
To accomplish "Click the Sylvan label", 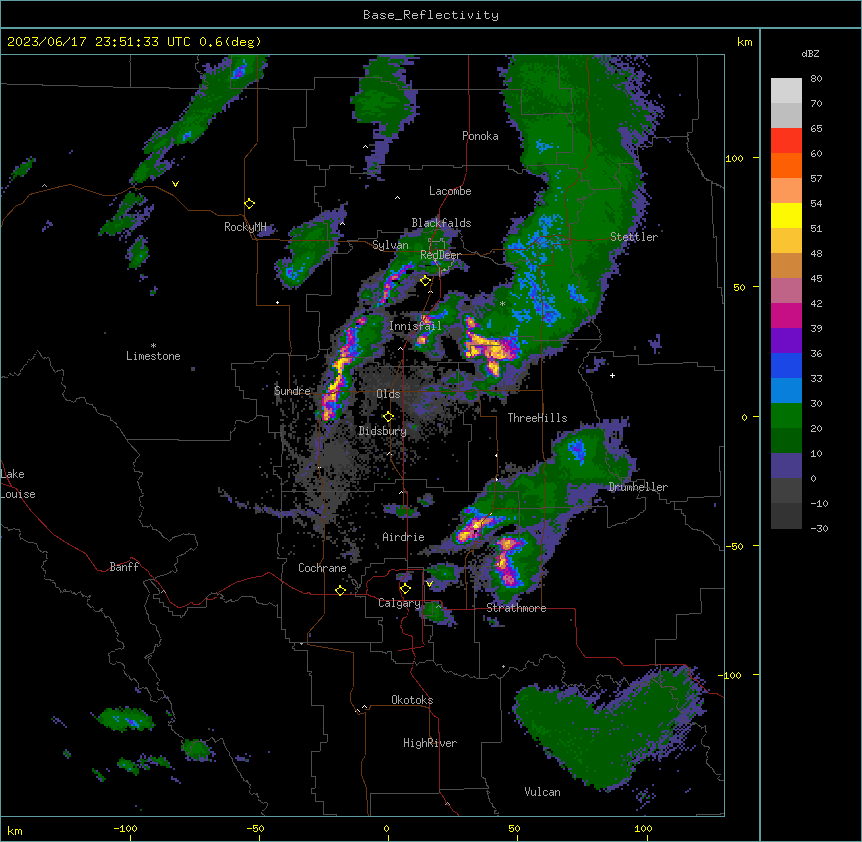I will point(390,245).
